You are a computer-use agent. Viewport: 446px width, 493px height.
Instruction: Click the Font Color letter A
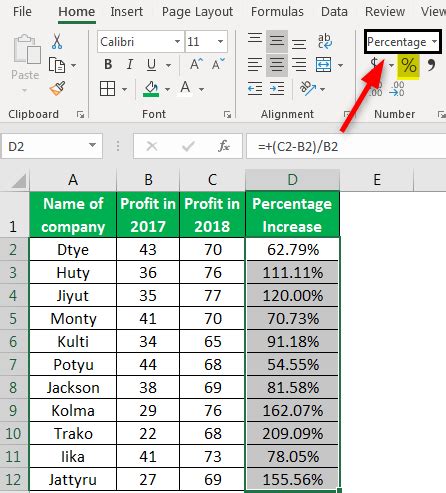click(x=185, y=89)
